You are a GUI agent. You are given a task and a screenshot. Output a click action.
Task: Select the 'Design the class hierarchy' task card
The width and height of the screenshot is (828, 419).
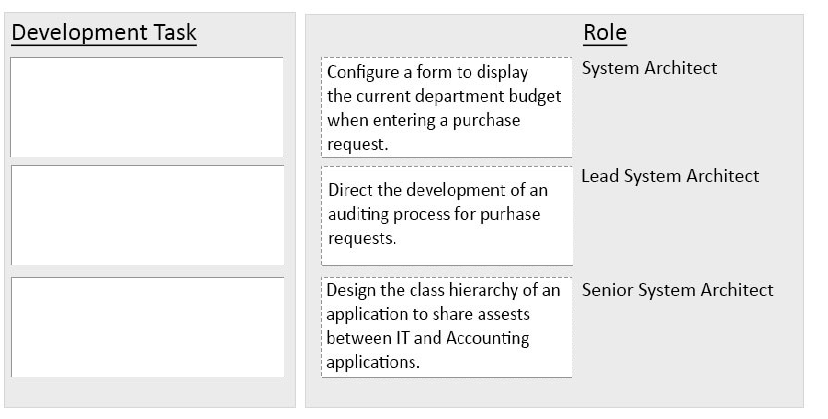pyautogui.click(x=447, y=327)
